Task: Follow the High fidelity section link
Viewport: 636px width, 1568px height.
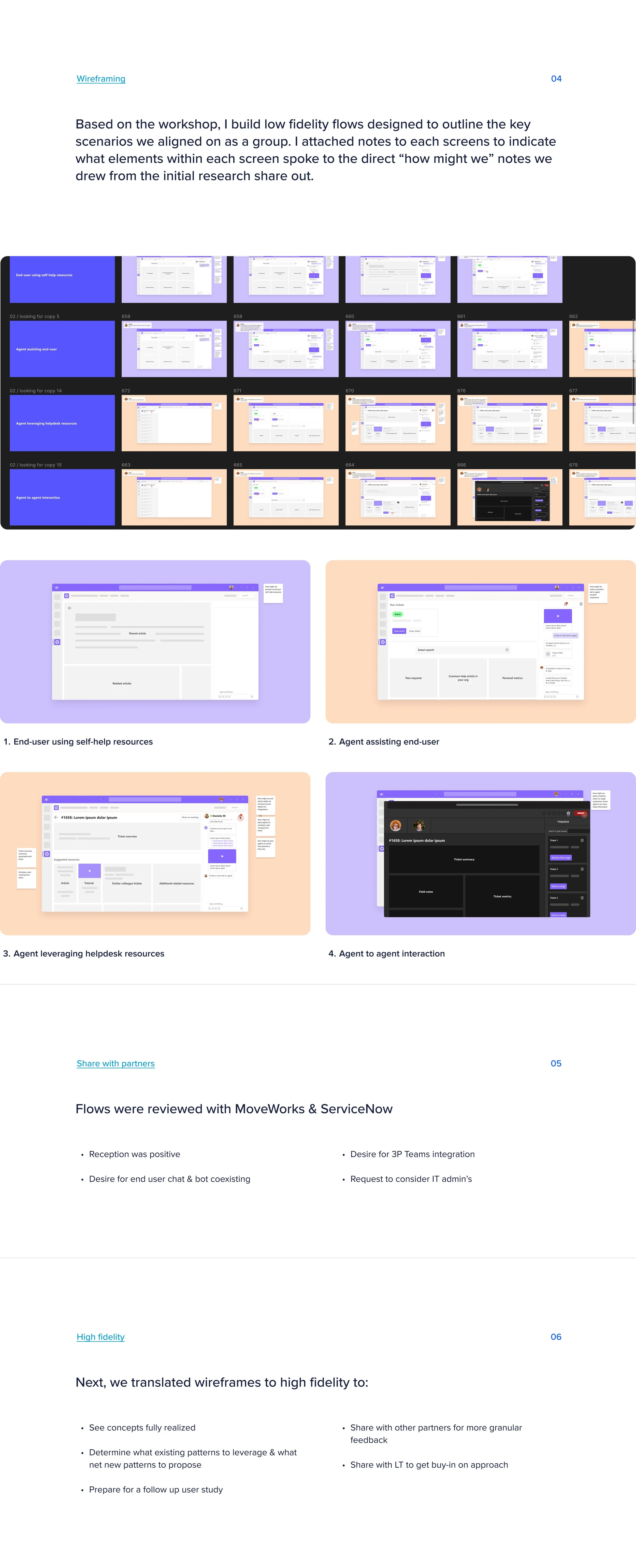Action: [100, 1337]
